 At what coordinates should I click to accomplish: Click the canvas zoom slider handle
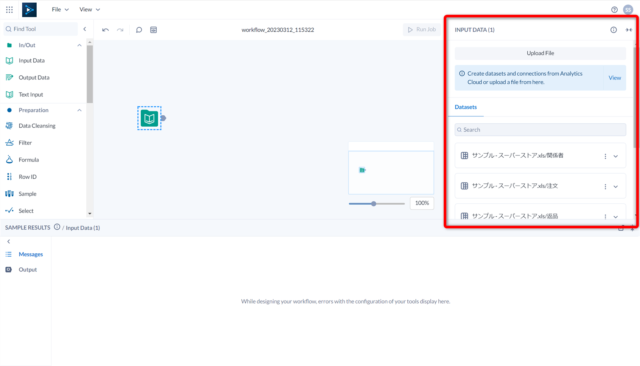(x=373, y=204)
